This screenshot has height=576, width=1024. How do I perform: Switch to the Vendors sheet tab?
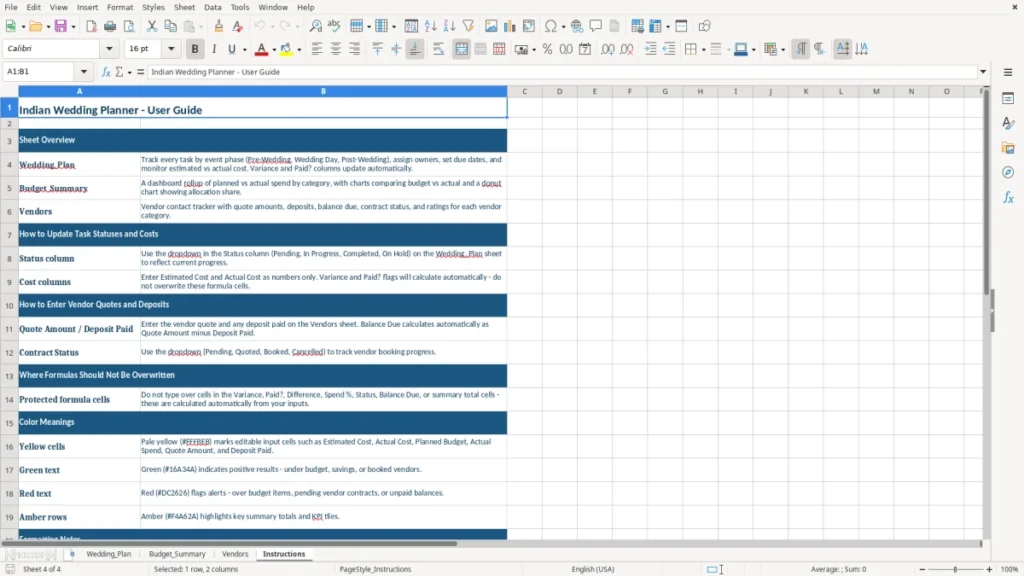[235, 554]
